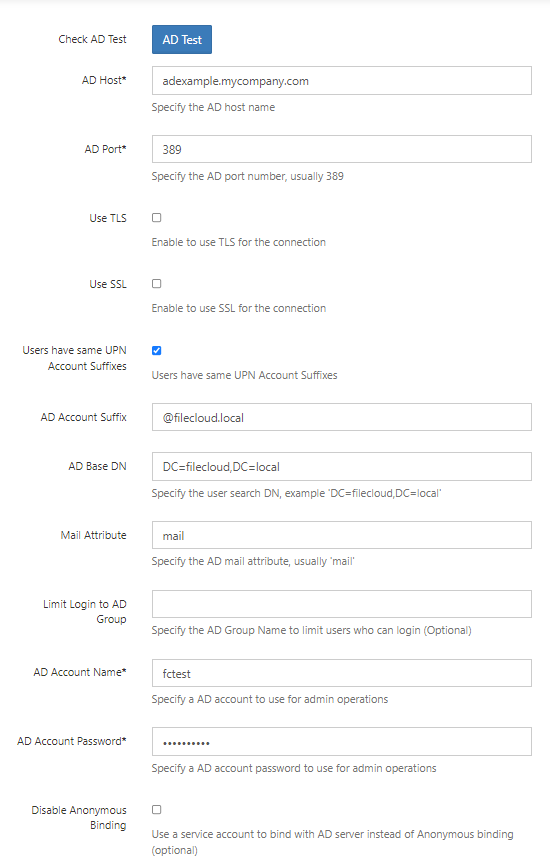Screen dimensions: 550x864
Task: Select the AD Port field showing 389
Action: [x=342, y=149]
